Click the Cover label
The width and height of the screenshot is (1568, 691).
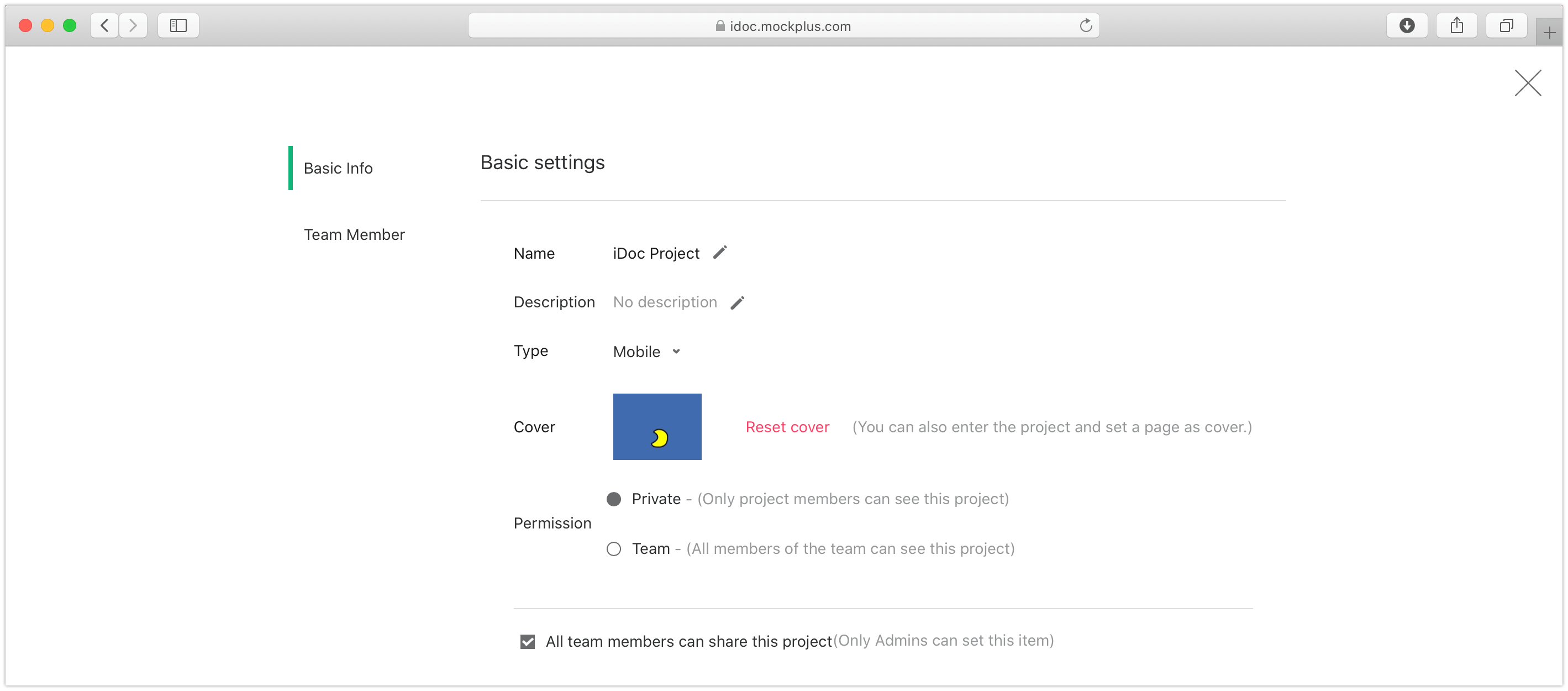coord(534,427)
